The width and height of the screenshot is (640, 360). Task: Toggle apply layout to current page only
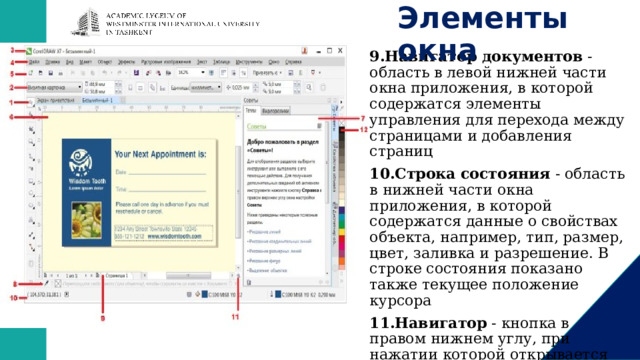click(162, 87)
